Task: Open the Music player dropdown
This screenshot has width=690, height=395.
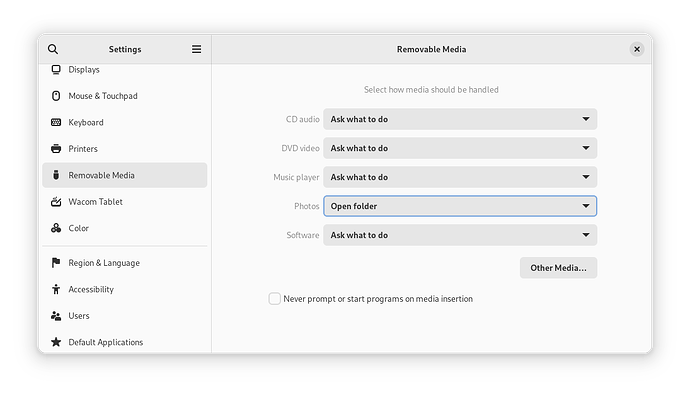Action: click(x=460, y=177)
